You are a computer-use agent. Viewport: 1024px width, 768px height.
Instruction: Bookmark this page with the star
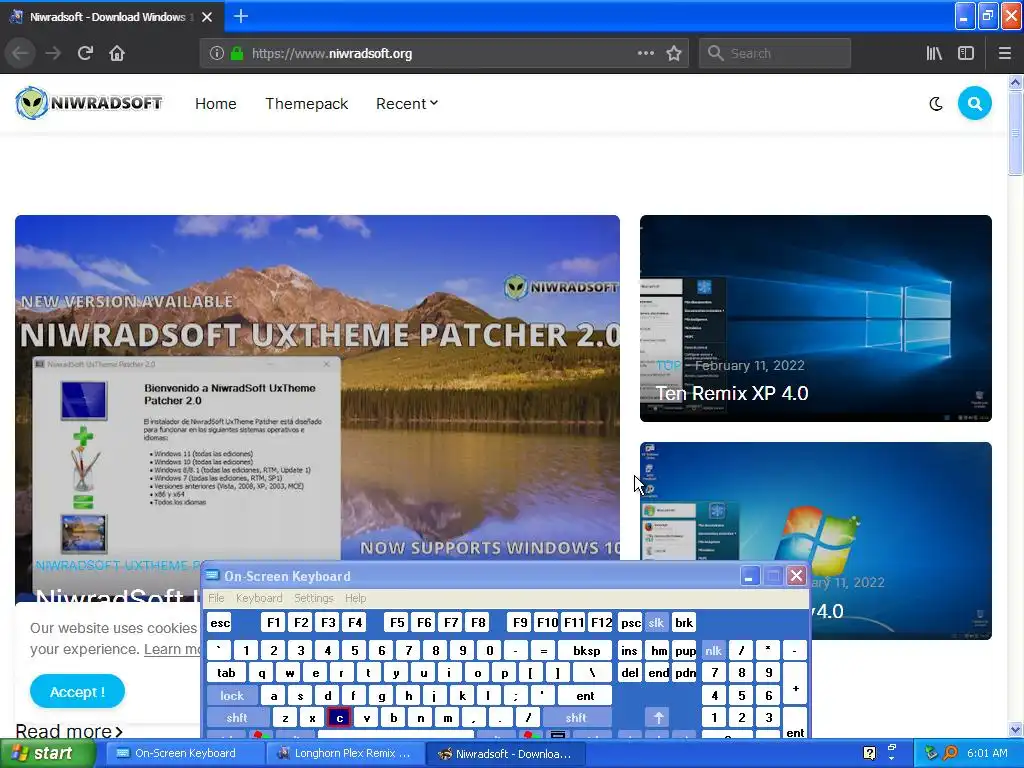coord(674,53)
